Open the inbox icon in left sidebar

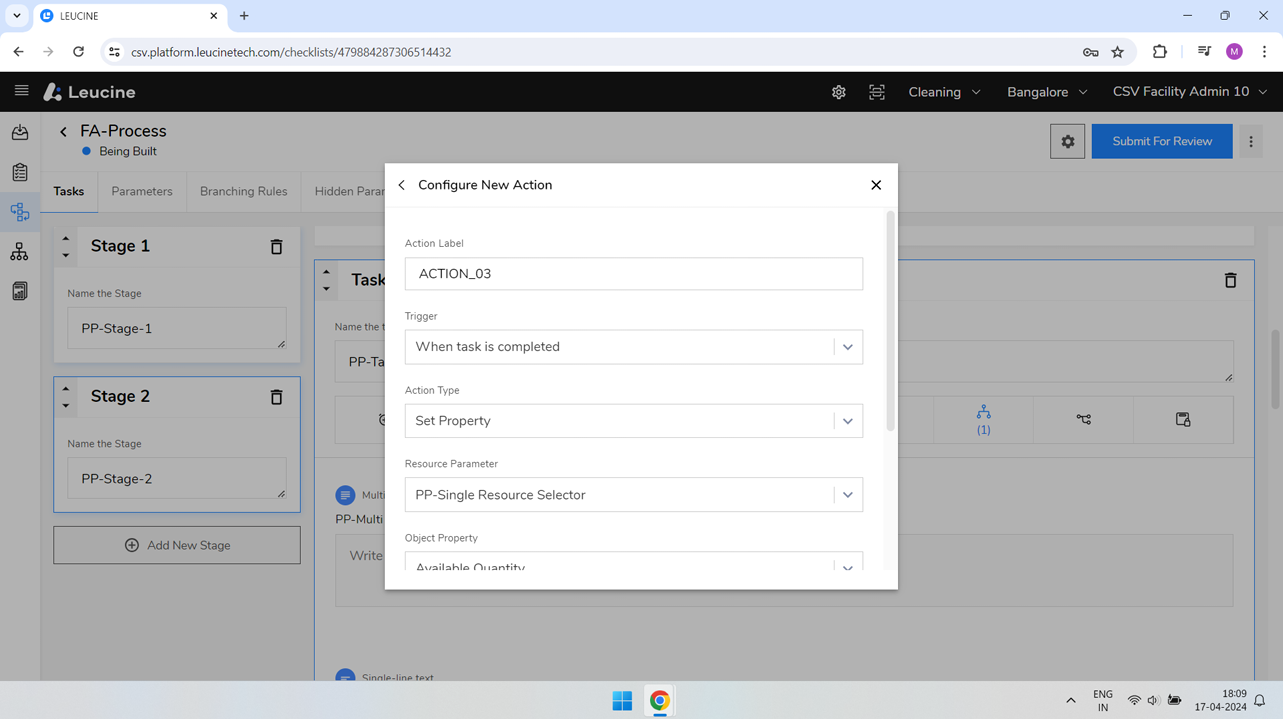pyautogui.click(x=20, y=132)
